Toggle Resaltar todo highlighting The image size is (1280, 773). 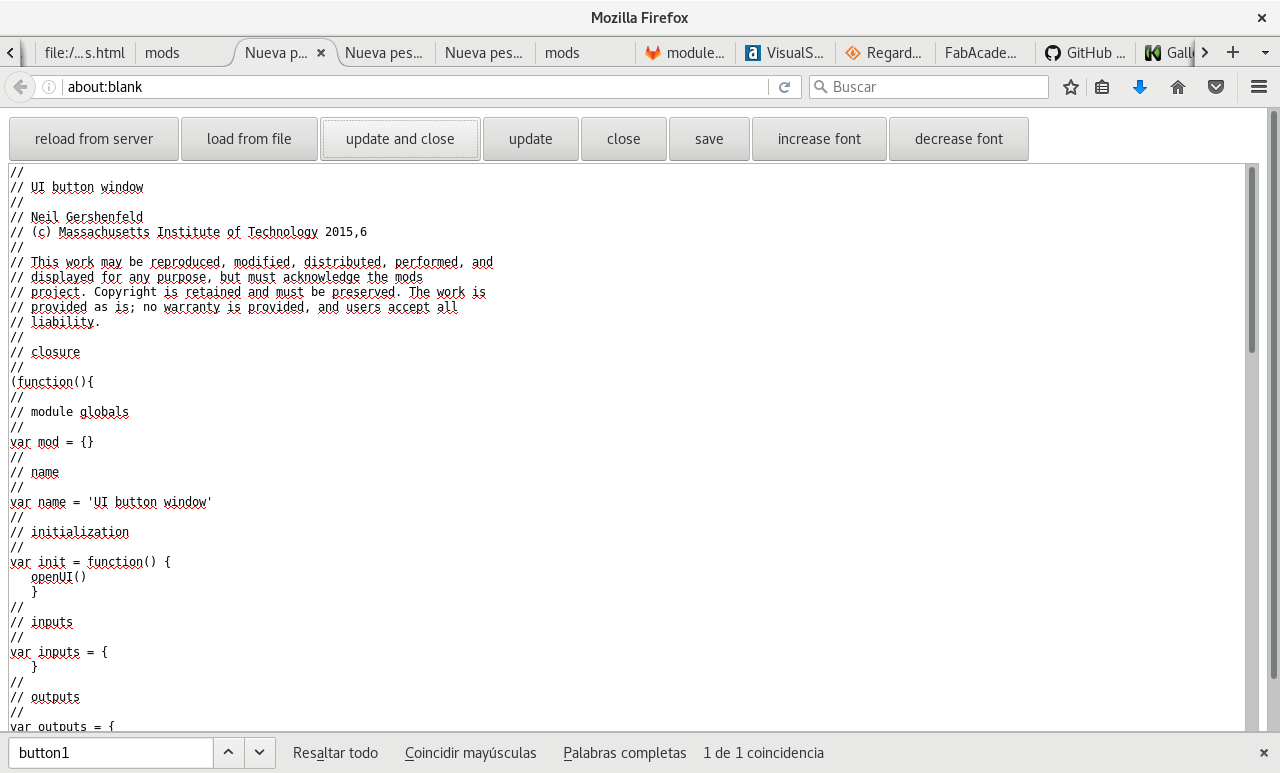pyautogui.click(x=335, y=753)
